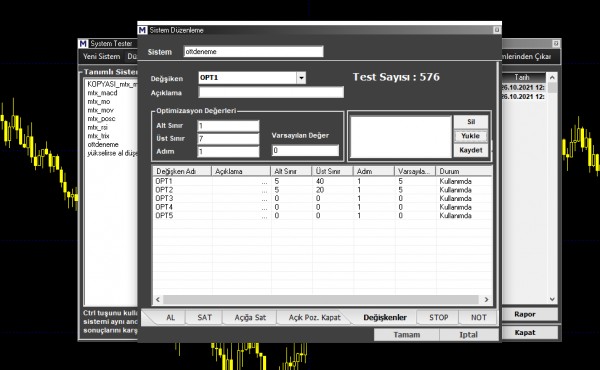The width and height of the screenshot is (600, 370).
Task: Click the Açıklama column header
Action: (241, 171)
